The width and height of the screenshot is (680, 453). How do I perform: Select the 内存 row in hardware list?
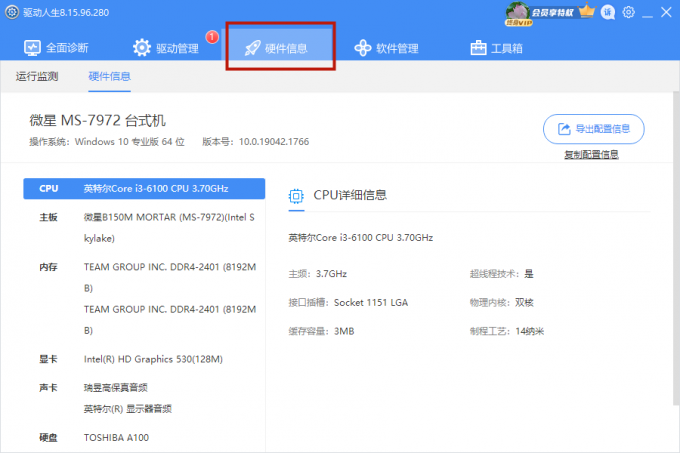pos(144,299)
